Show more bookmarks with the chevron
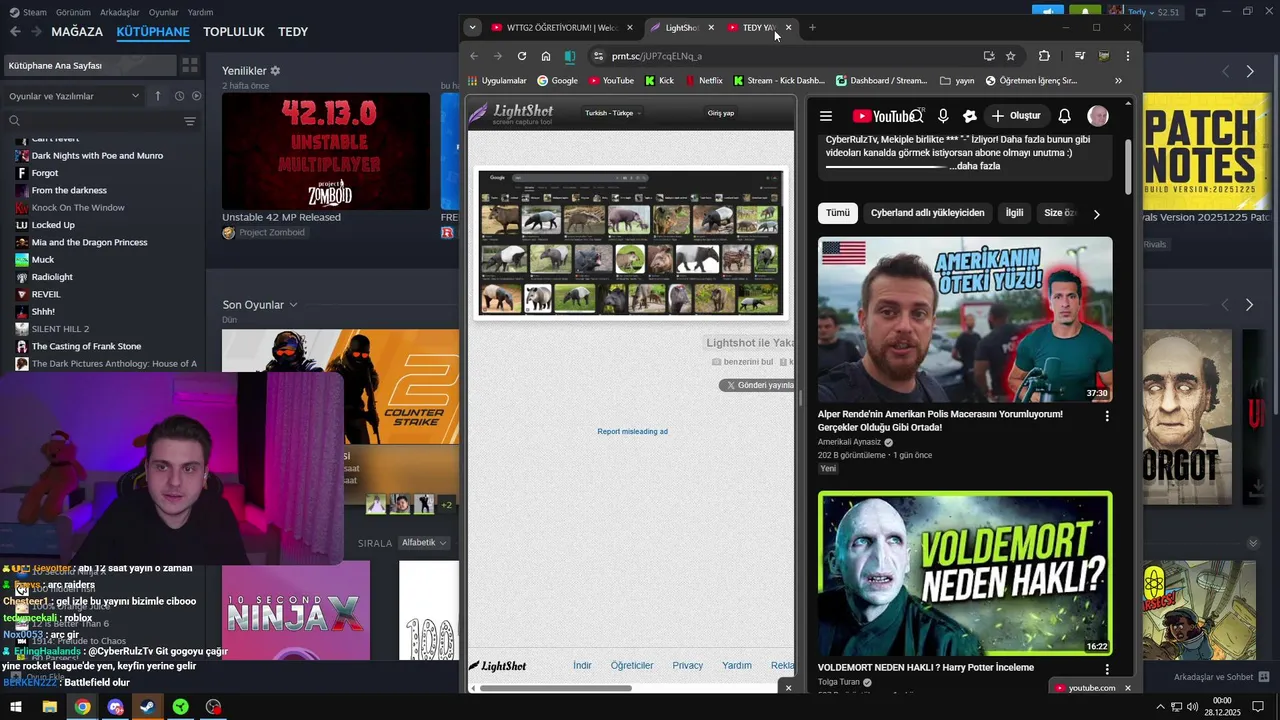The image size is (1280, 720). (x=1118, y=81)
